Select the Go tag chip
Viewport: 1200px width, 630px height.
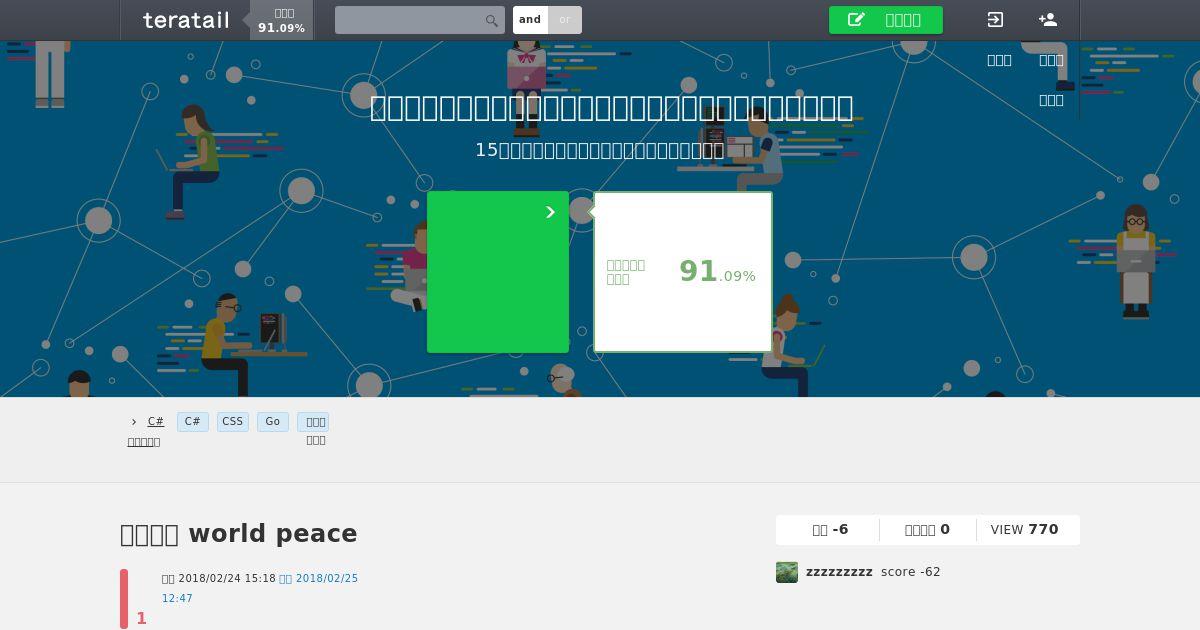tap(273, 422)
